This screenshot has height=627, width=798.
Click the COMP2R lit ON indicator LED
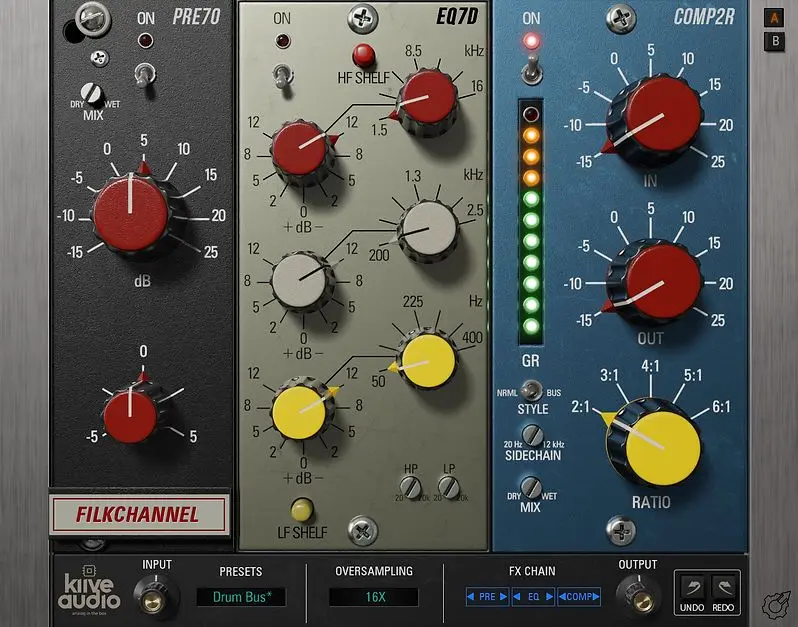point(531,41)
